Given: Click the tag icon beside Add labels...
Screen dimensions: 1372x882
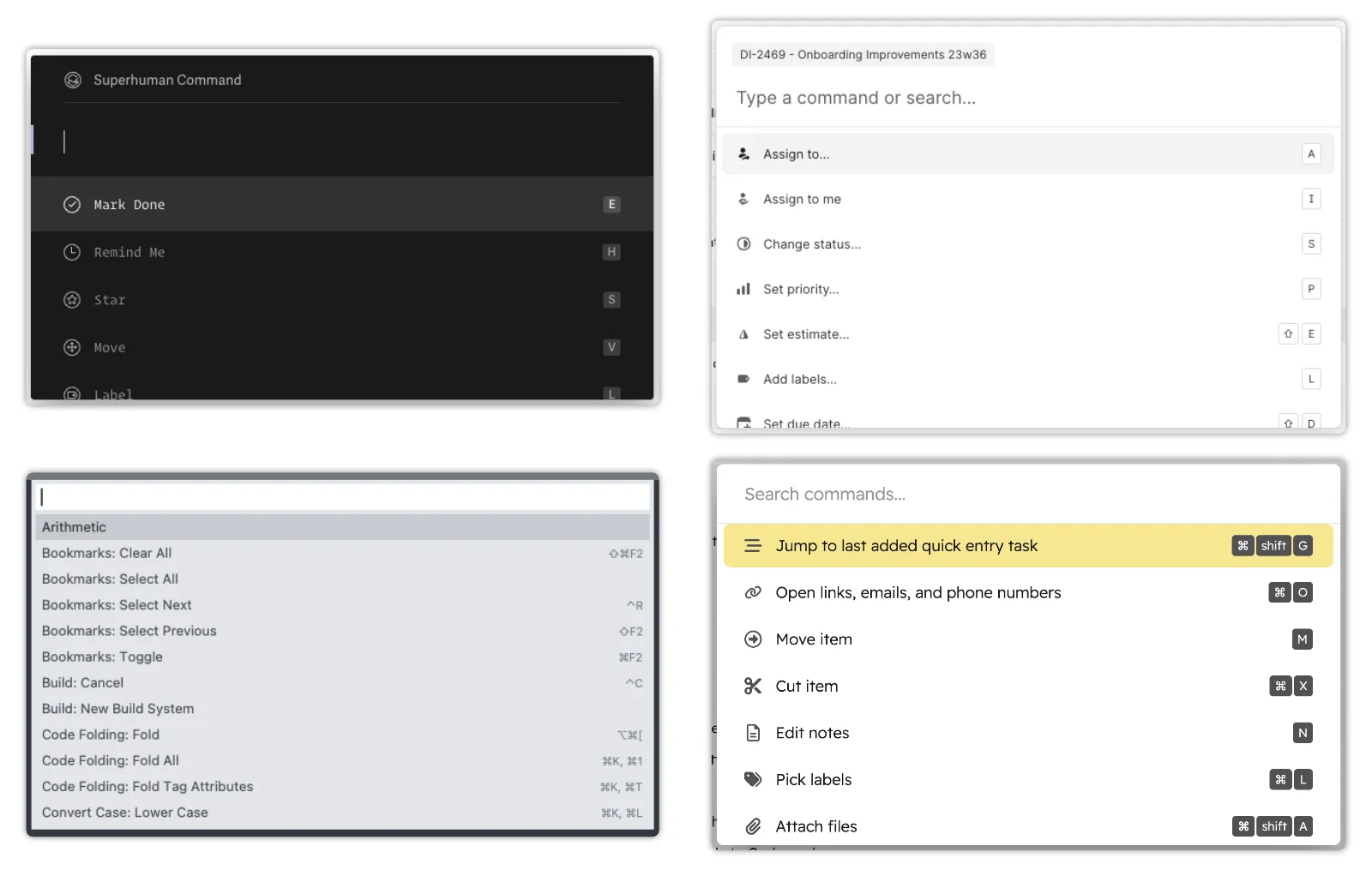Looking at the screenshot, I should coord(743,379).
